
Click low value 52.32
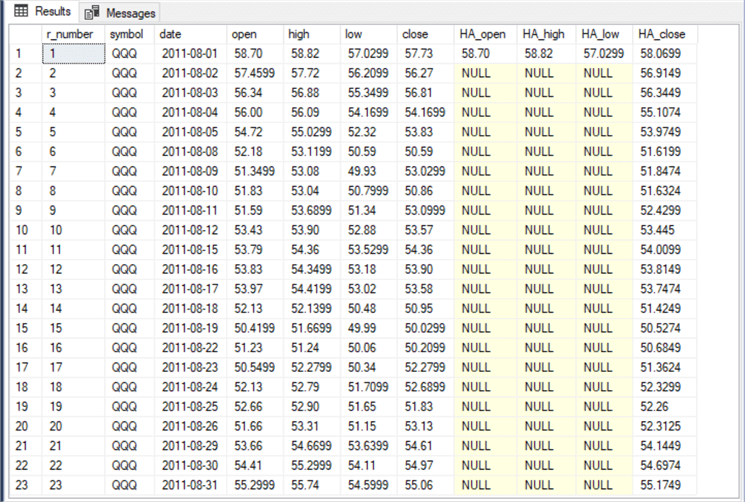(369, 132)
